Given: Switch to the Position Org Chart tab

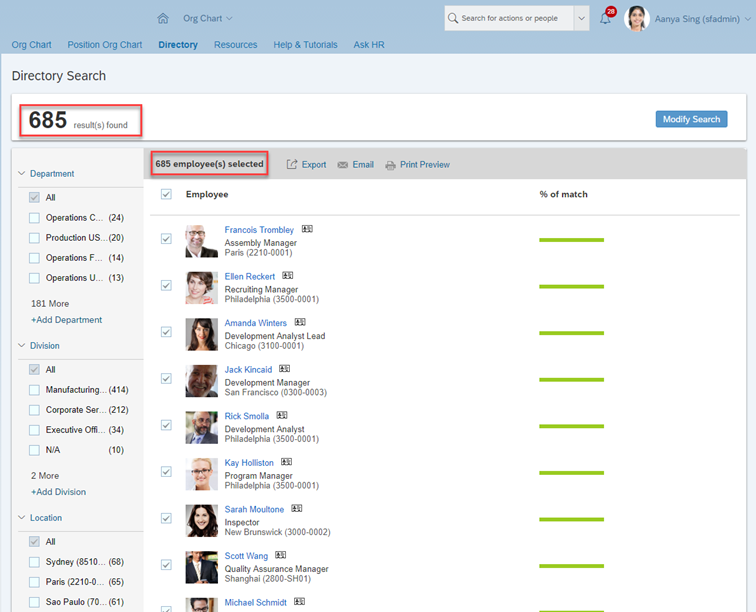Looking at the screenshot, I should 105,45.
